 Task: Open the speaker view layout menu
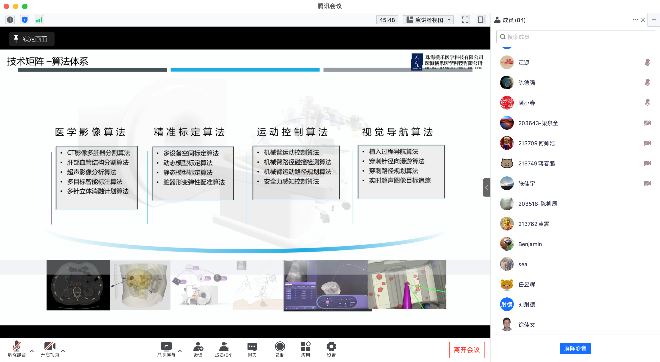pyautogui.click(x=428, y=20)
